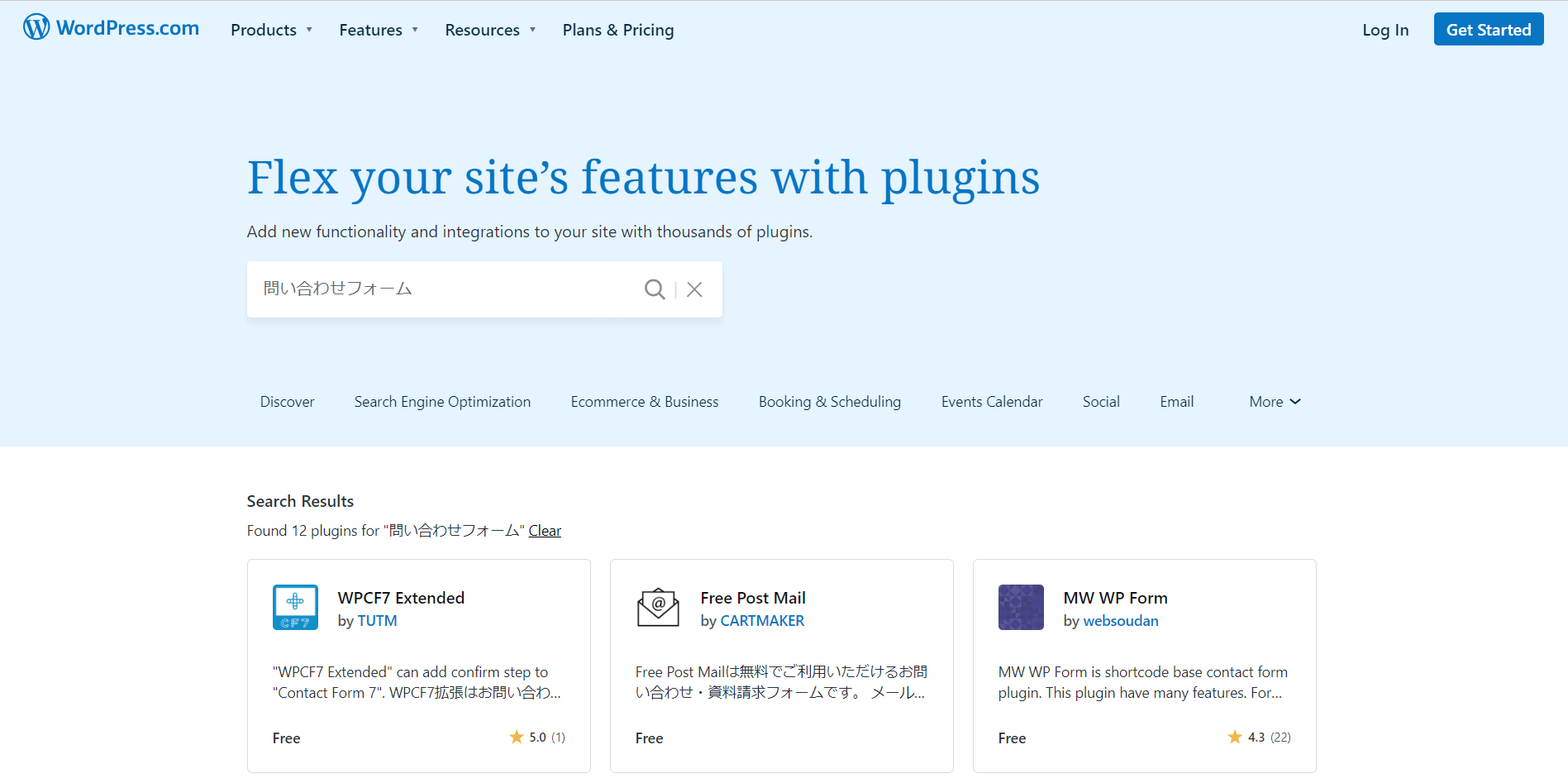
Task: Select the Search Engine Optimization category
Action: (x=442, y=402)
